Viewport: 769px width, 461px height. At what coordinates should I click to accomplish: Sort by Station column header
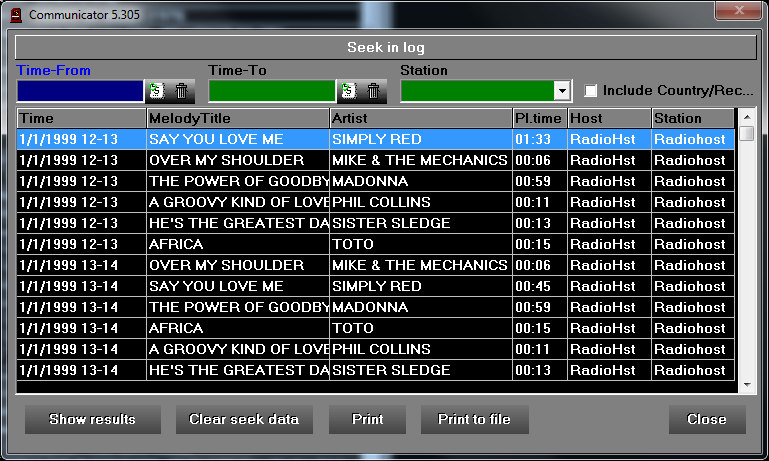[x=693, y=118]
